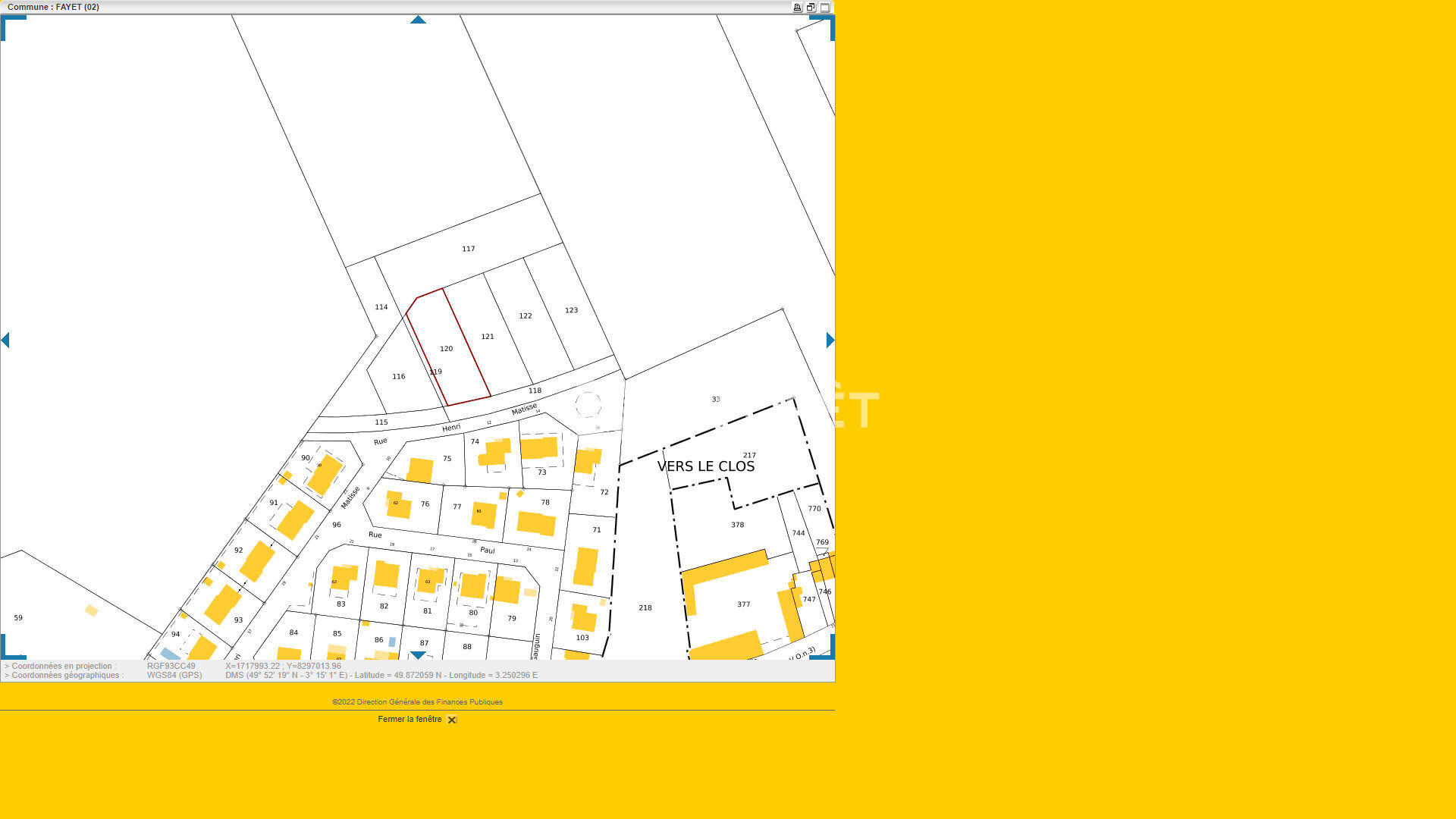Click the top-left blue corner pan bracket
Image resolution: width=1456 pixels, height=819 pixels.
click(13, 28)
